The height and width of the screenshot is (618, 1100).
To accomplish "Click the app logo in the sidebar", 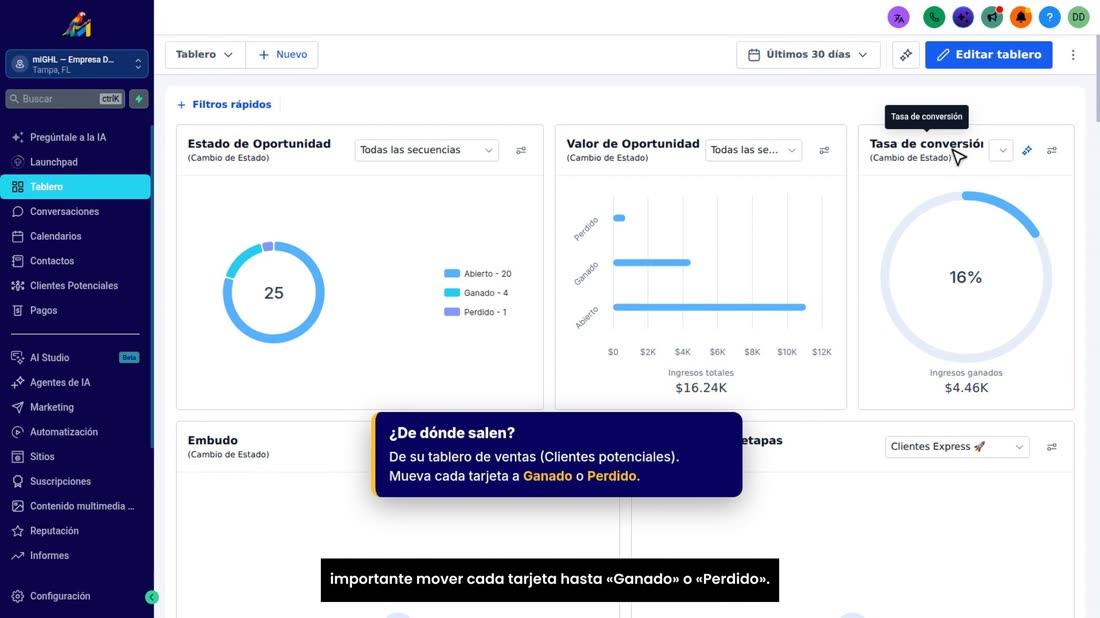I will [x=76, y=25].
